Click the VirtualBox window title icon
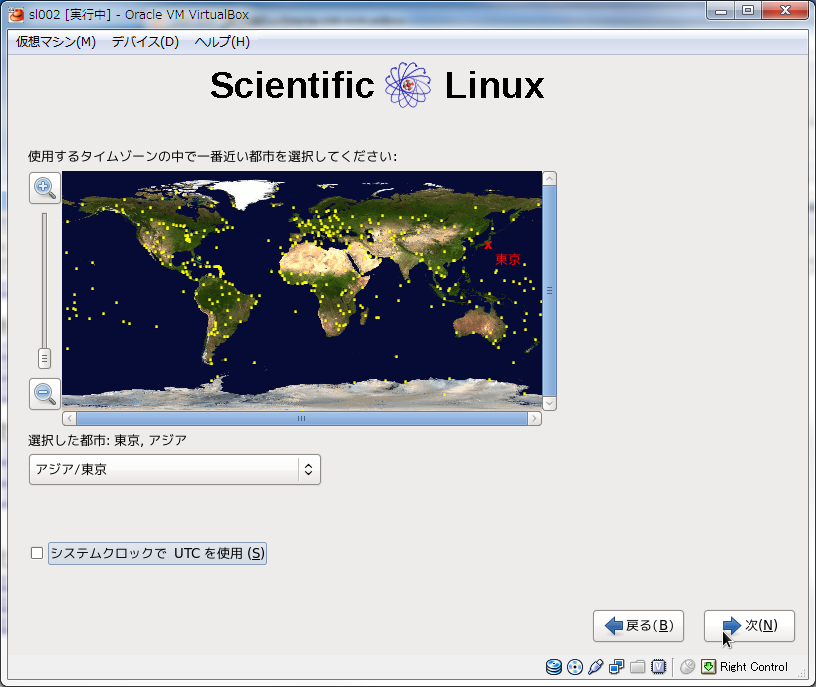Viewport: 816px width, 687px height. point(17,15)
